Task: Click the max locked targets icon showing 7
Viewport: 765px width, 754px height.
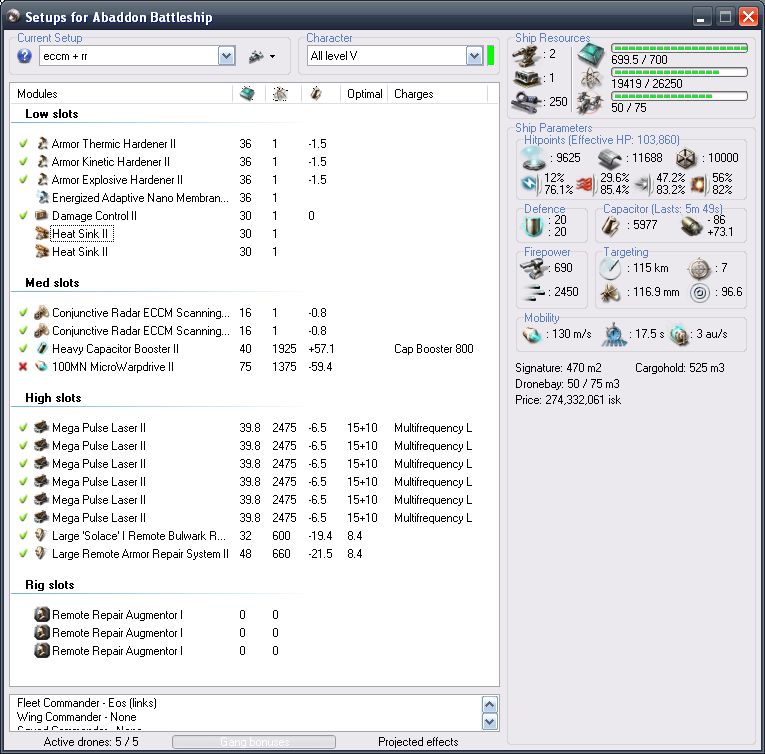Action: [x=699, y=268]
